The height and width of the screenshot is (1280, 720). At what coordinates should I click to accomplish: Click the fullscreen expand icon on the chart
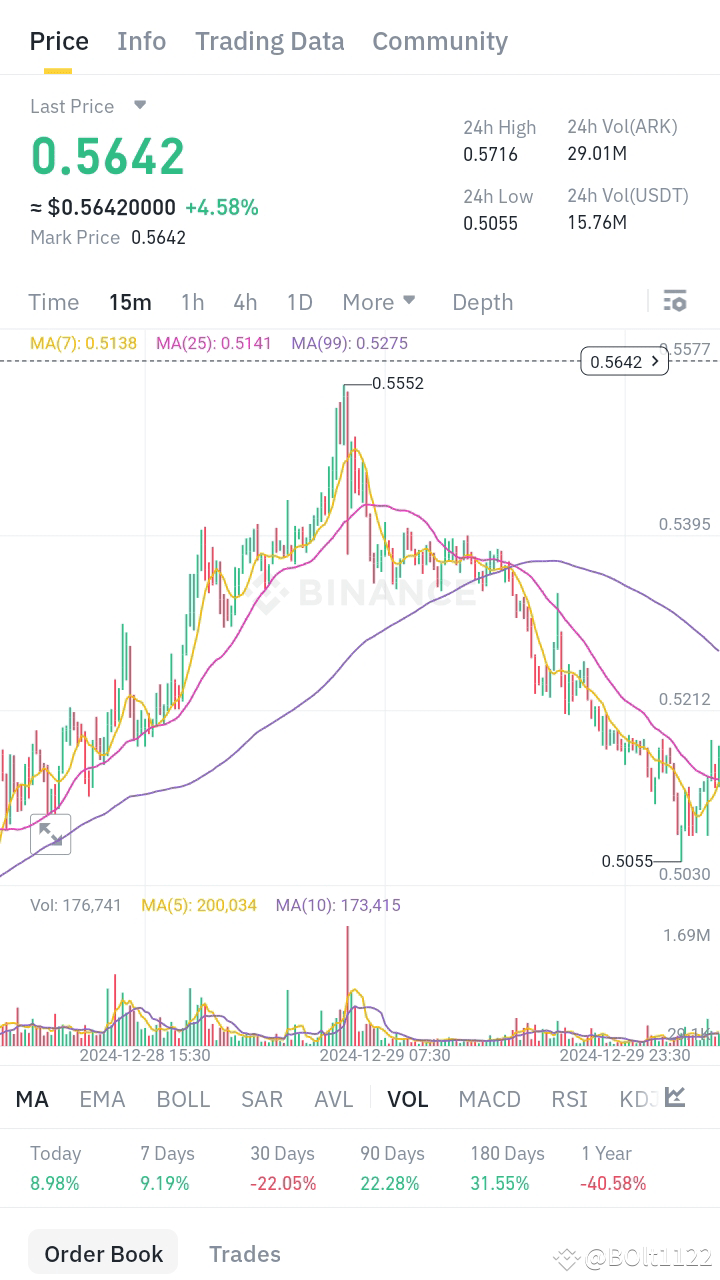point(51,835)
